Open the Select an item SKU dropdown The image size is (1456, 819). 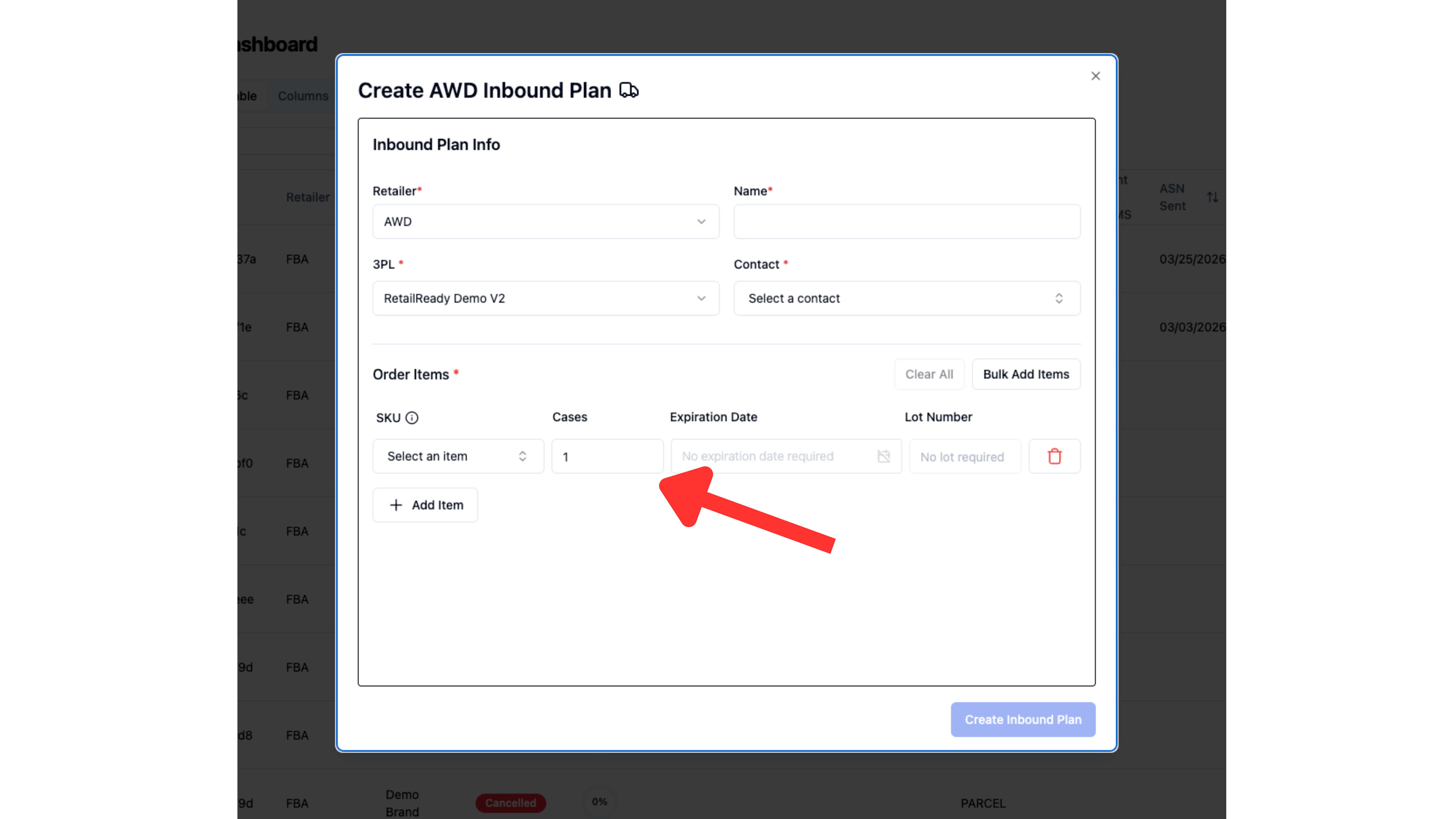pos(458,456)
